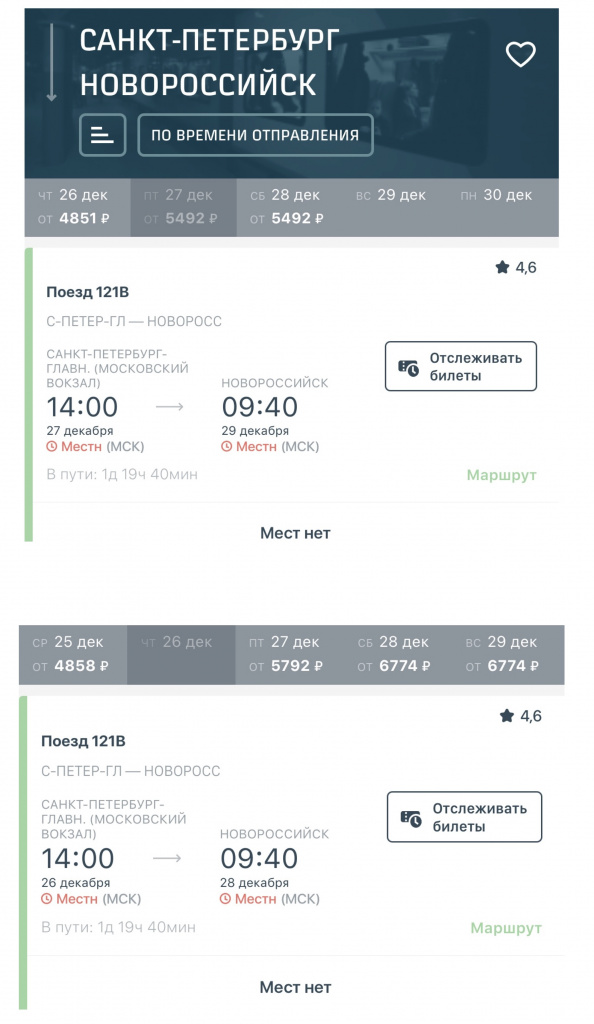Viewport: 594px width, 1024px height.
Task: Select вс 29 дек in top date strip
Action: pyautogui.click(x=396, y=207)
